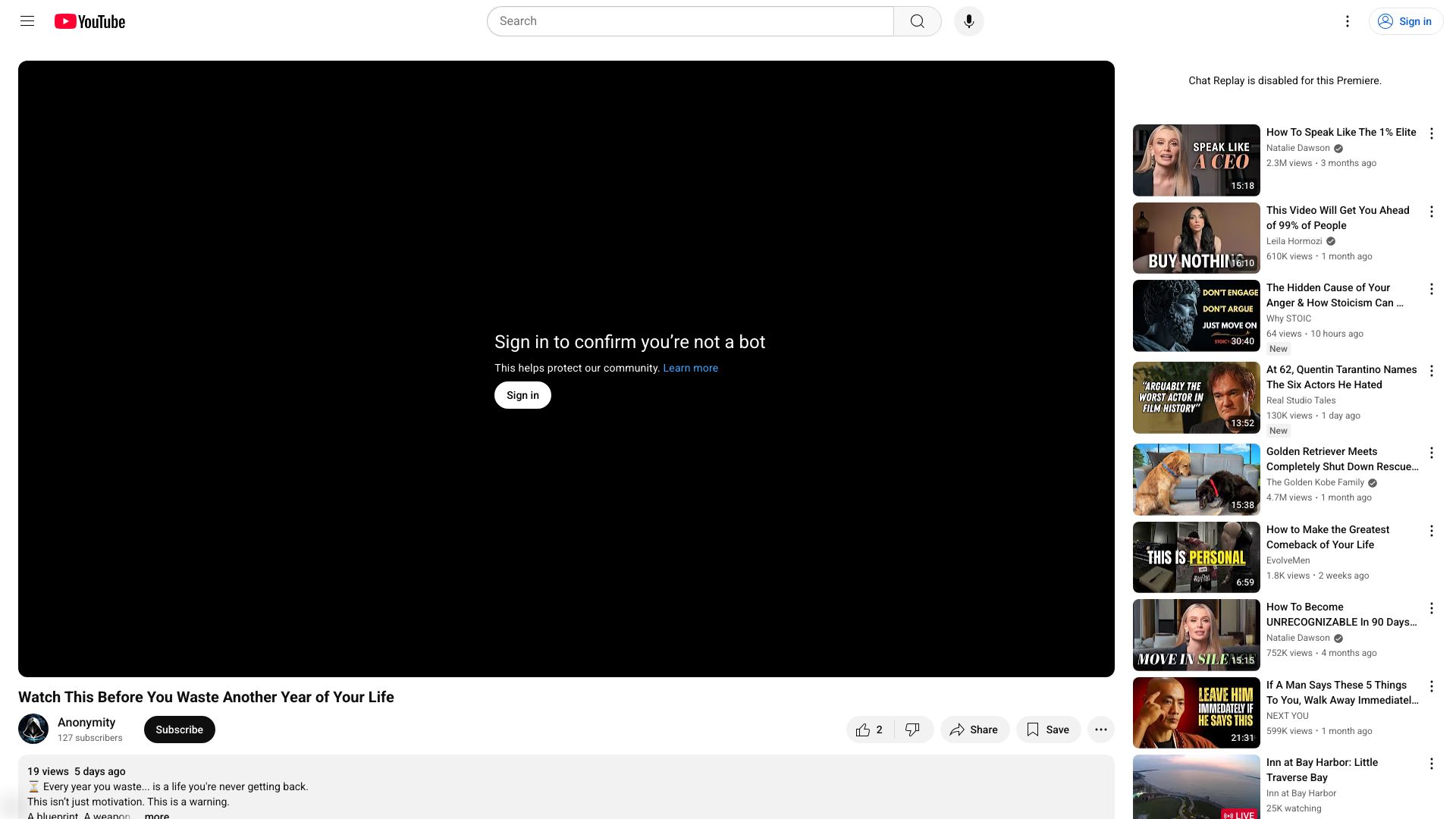
Task: Open title Inn at Bay Harbor: Little Traverse Bay
Action: [1322, 770]
